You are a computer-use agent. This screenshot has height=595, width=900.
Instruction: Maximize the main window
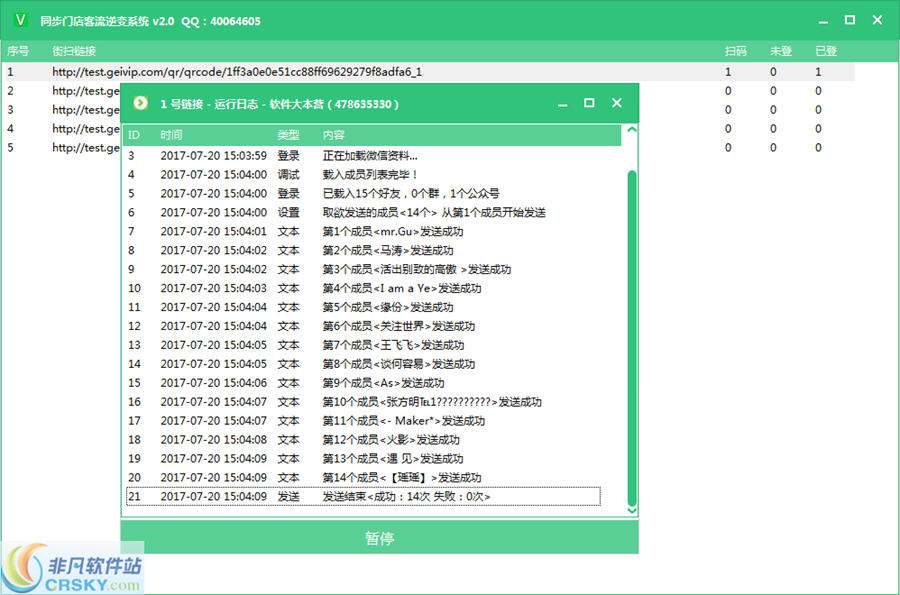tap(850, 20)
